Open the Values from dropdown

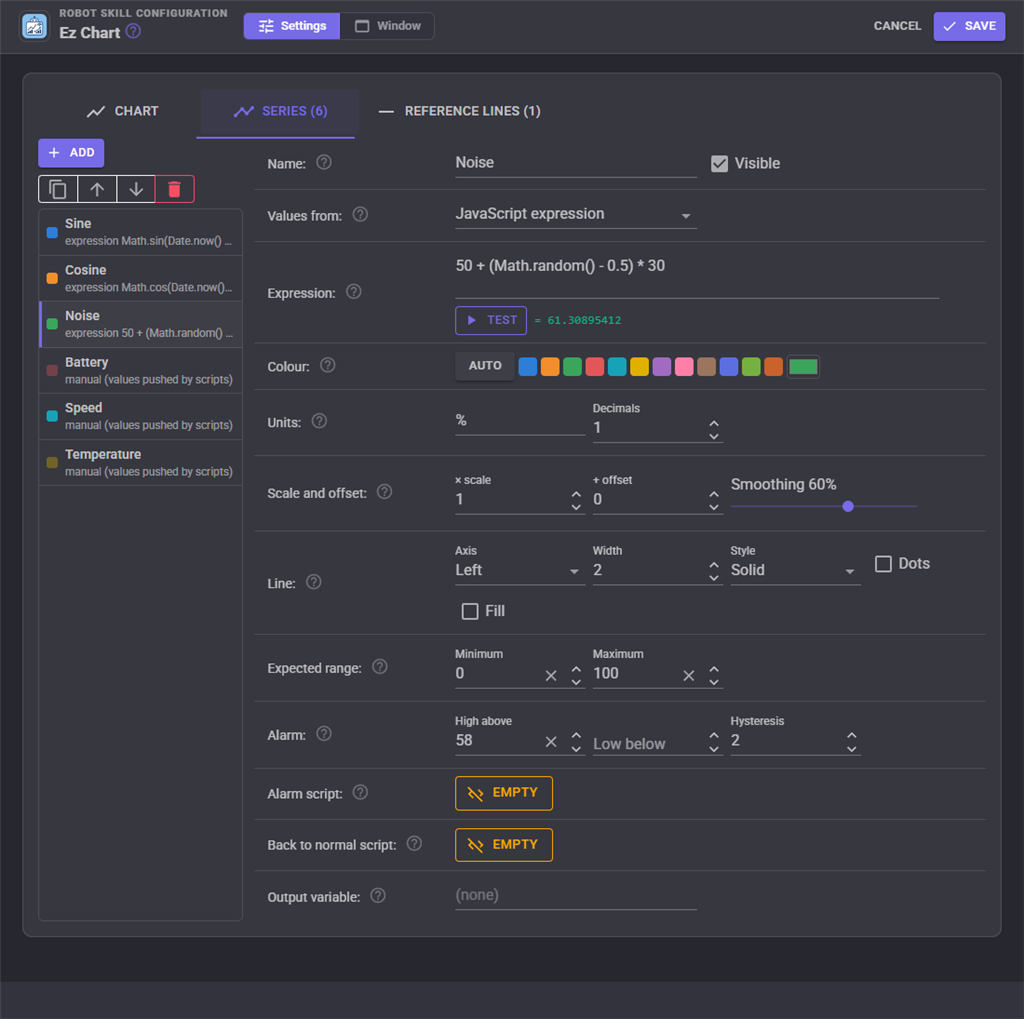(576, 214)
